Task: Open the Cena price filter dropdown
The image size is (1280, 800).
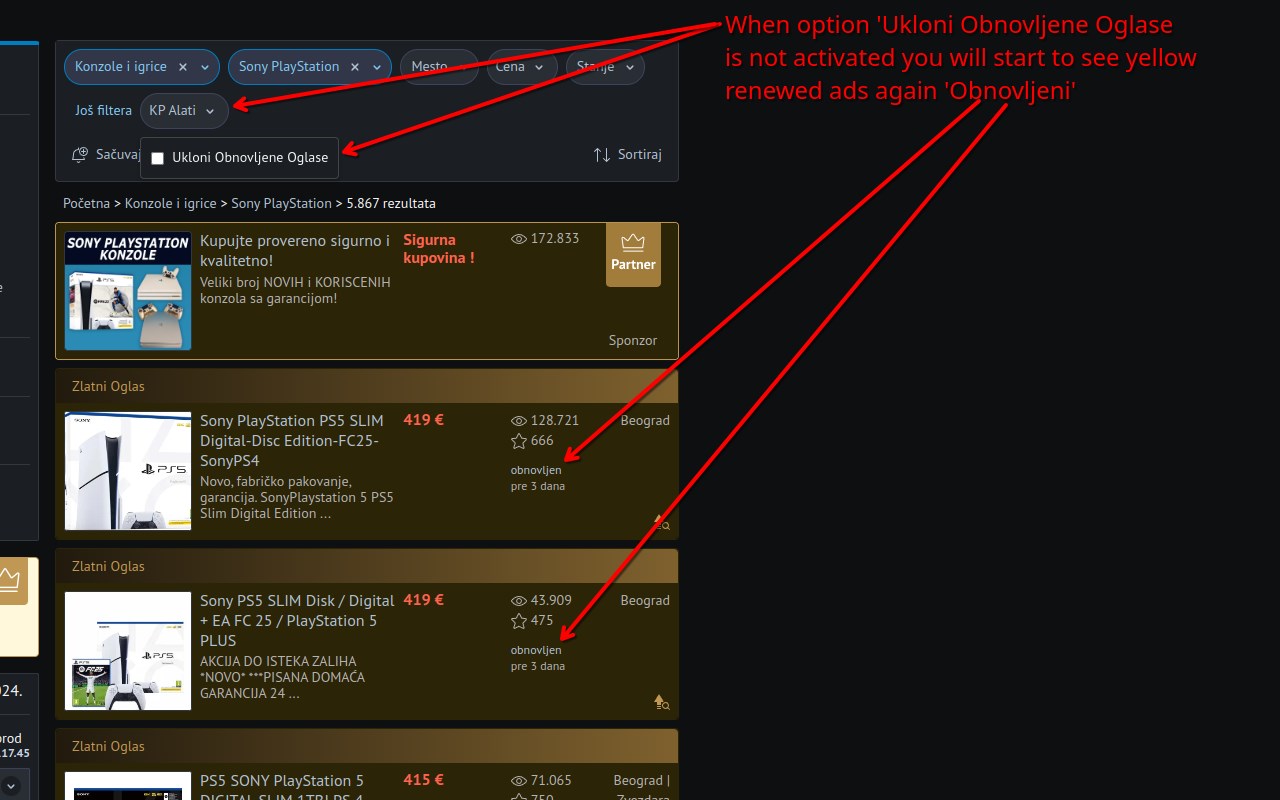Action: (x=522, y=67)
